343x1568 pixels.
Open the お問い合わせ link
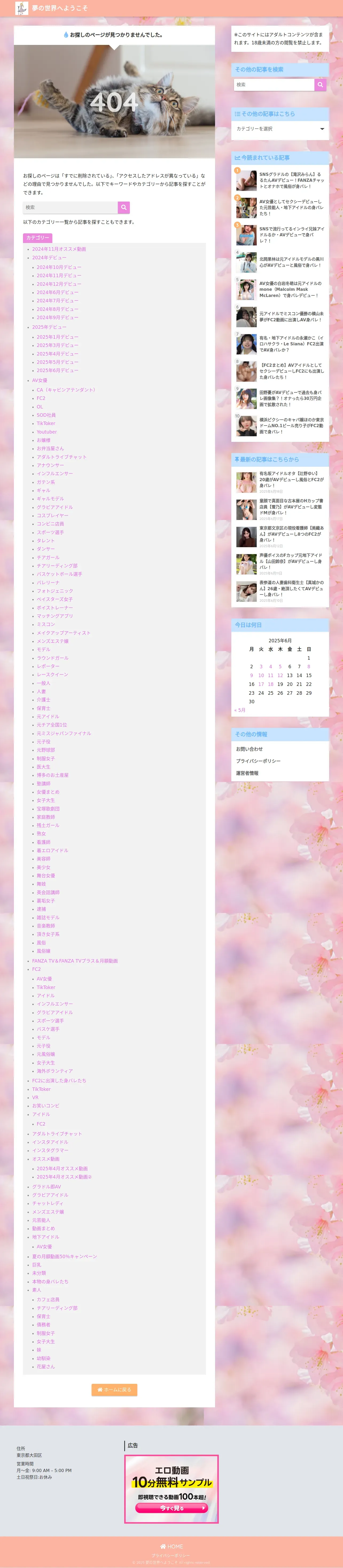click(x=249, y=749)
